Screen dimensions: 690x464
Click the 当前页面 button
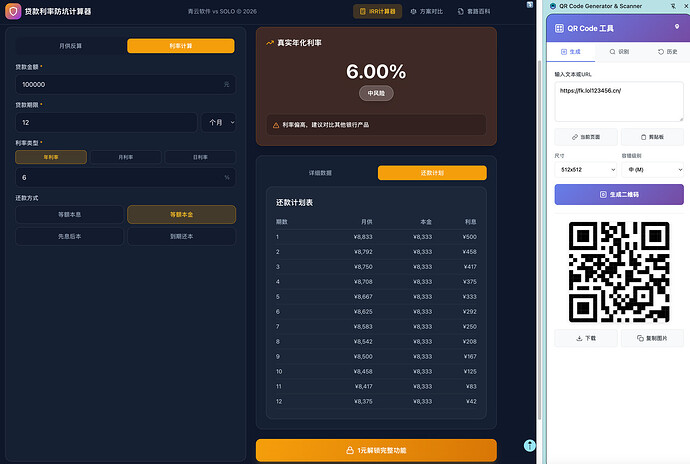click(x=586, y=137)
